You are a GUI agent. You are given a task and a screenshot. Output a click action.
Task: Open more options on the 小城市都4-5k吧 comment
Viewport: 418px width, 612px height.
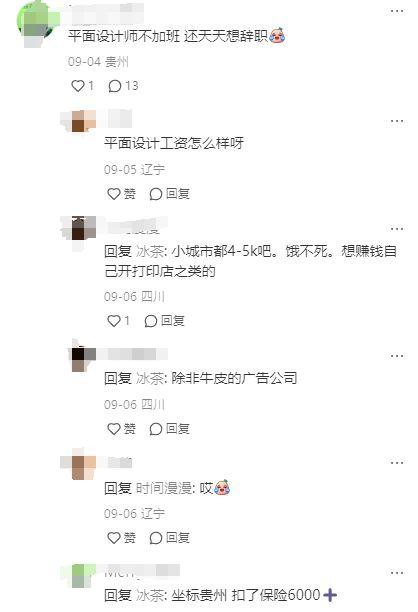coord(397,229)
